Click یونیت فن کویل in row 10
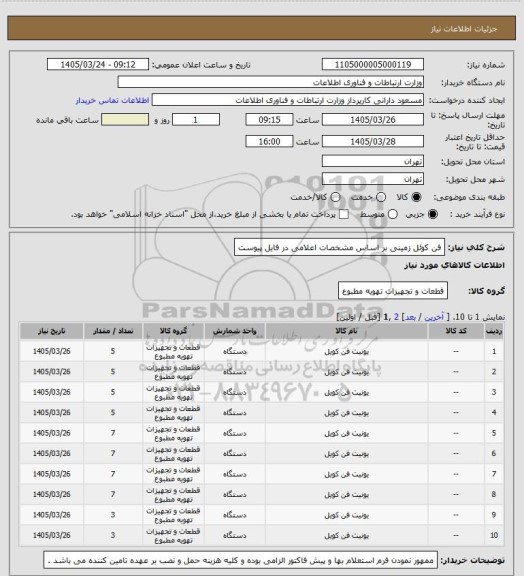This screenshot has width=524, height=576. (346, 536)
